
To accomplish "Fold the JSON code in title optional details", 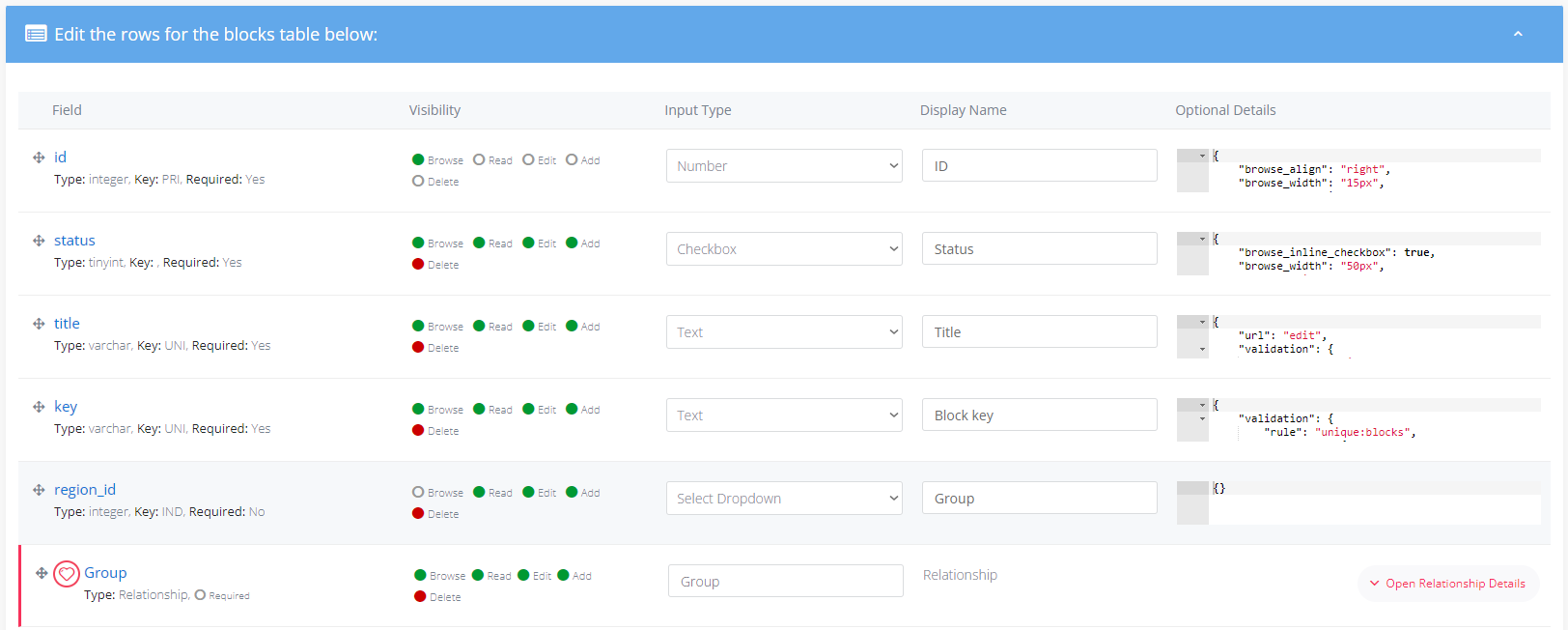I will pyautogui.click(x=1202, y=322).
